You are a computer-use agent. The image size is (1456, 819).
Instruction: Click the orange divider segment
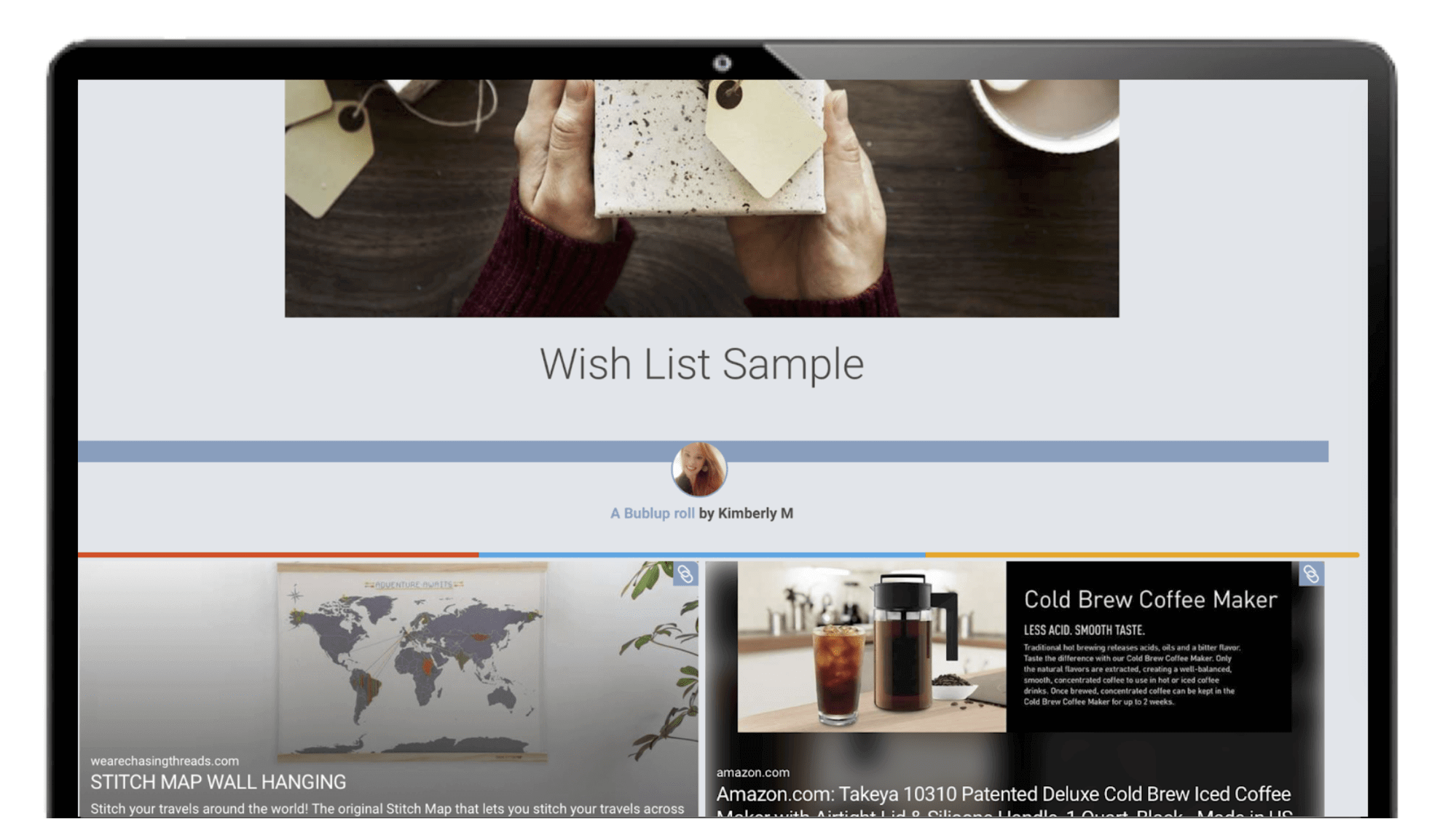tap(1142, 555)
